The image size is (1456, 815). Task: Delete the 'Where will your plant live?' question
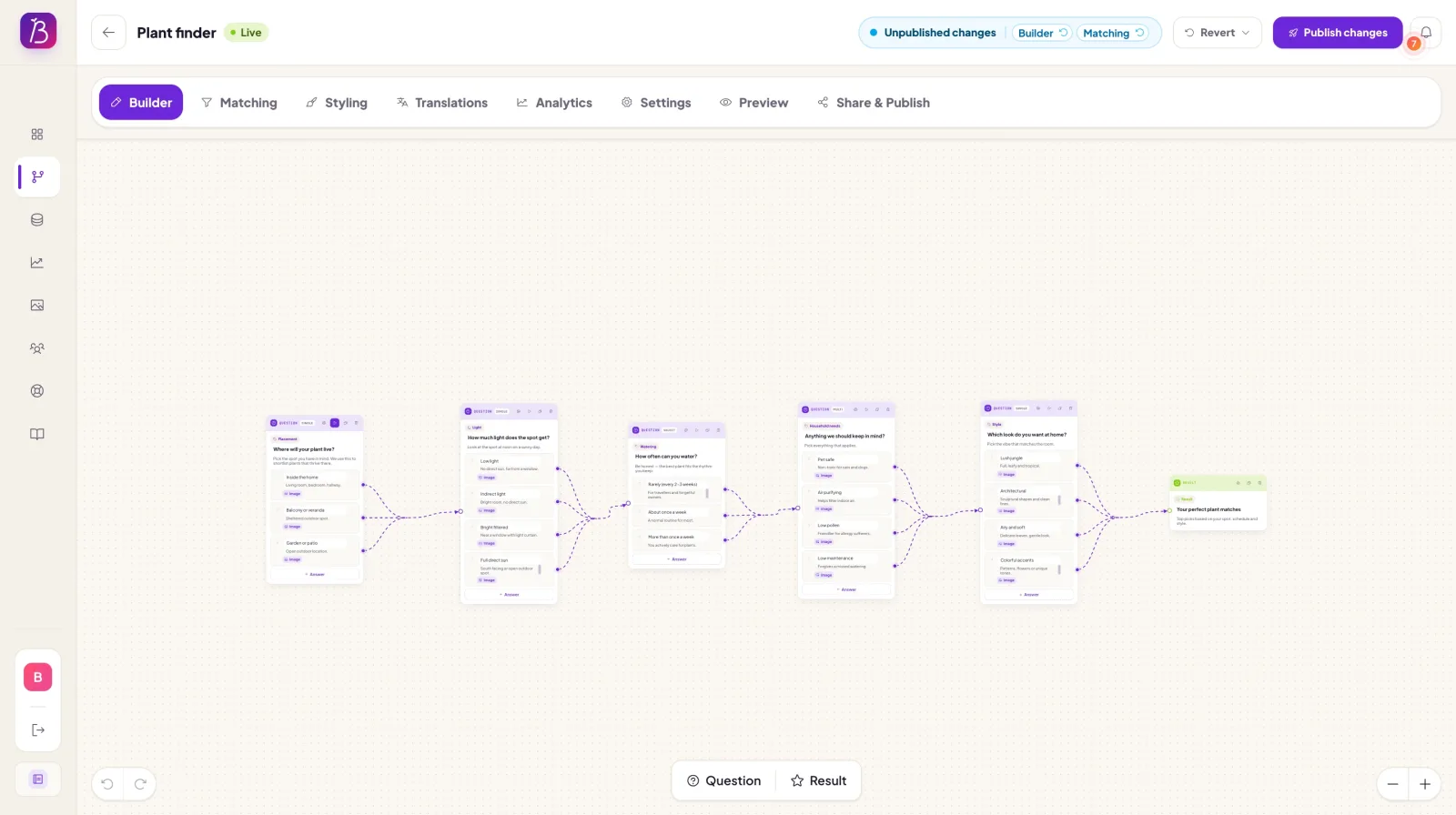point(356,423)
